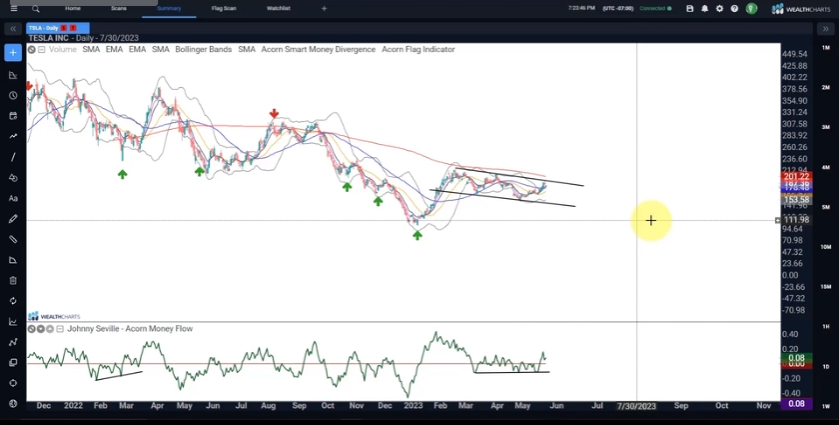This screenshot has width=839, height=425.
Task: Collapse main chart indicator list minus box
Action: click(x=42, y=49)
